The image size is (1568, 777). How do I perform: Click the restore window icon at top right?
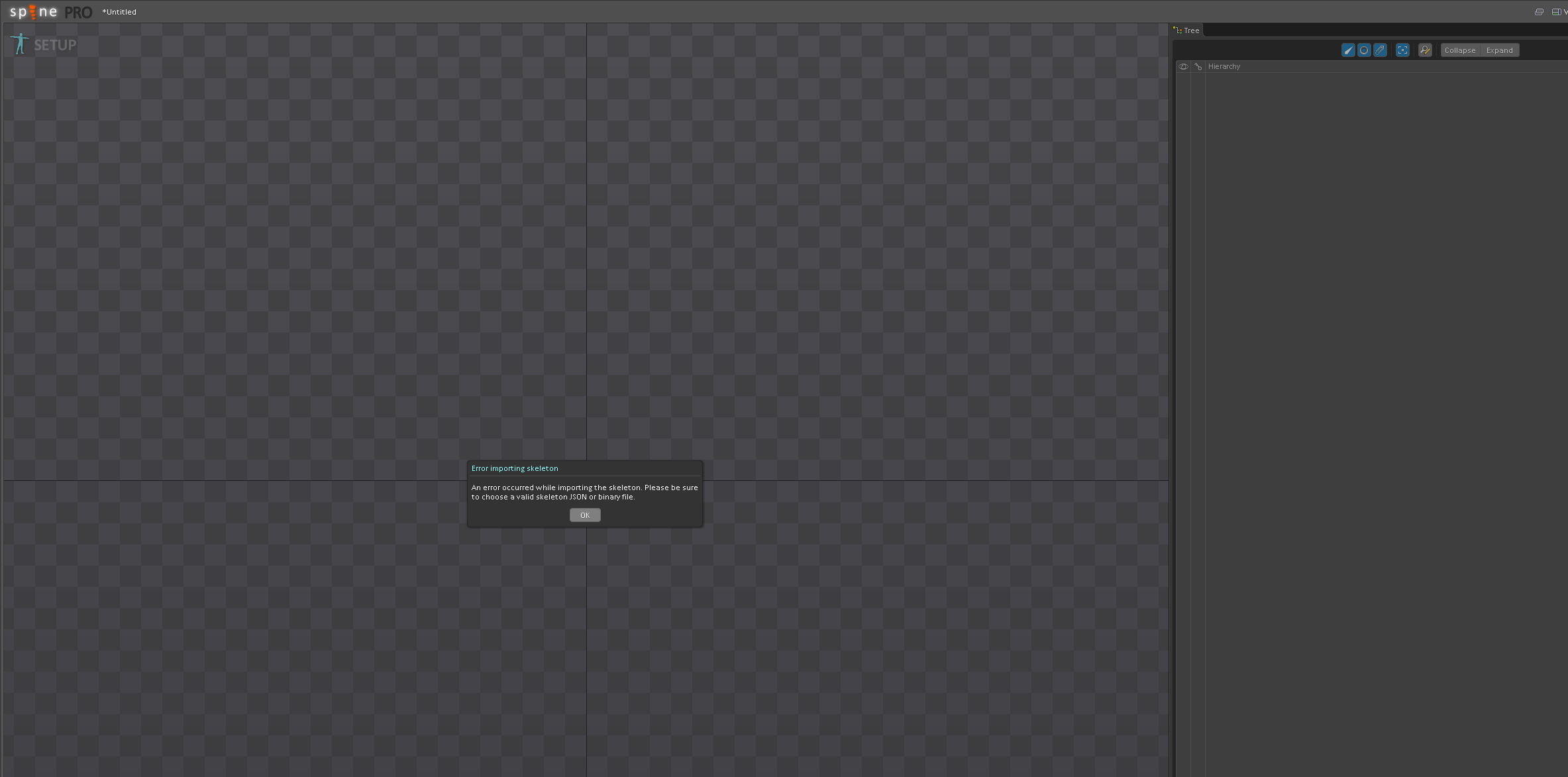pos(1539,12)
